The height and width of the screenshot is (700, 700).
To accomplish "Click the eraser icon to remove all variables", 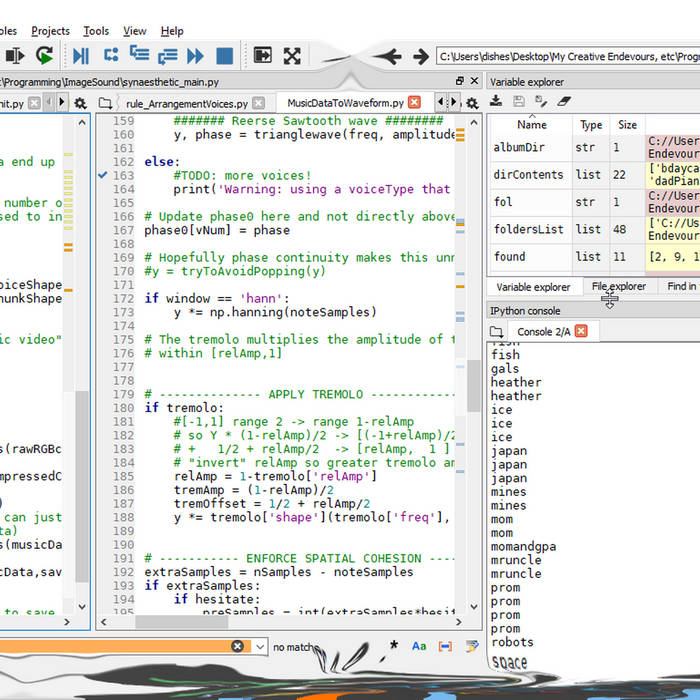I will tap(564, 101).
